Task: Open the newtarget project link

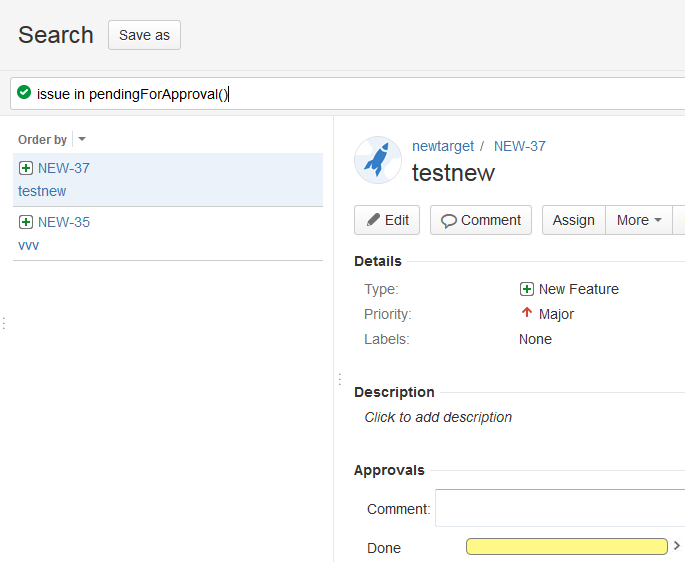Action: tap(441, 146)
